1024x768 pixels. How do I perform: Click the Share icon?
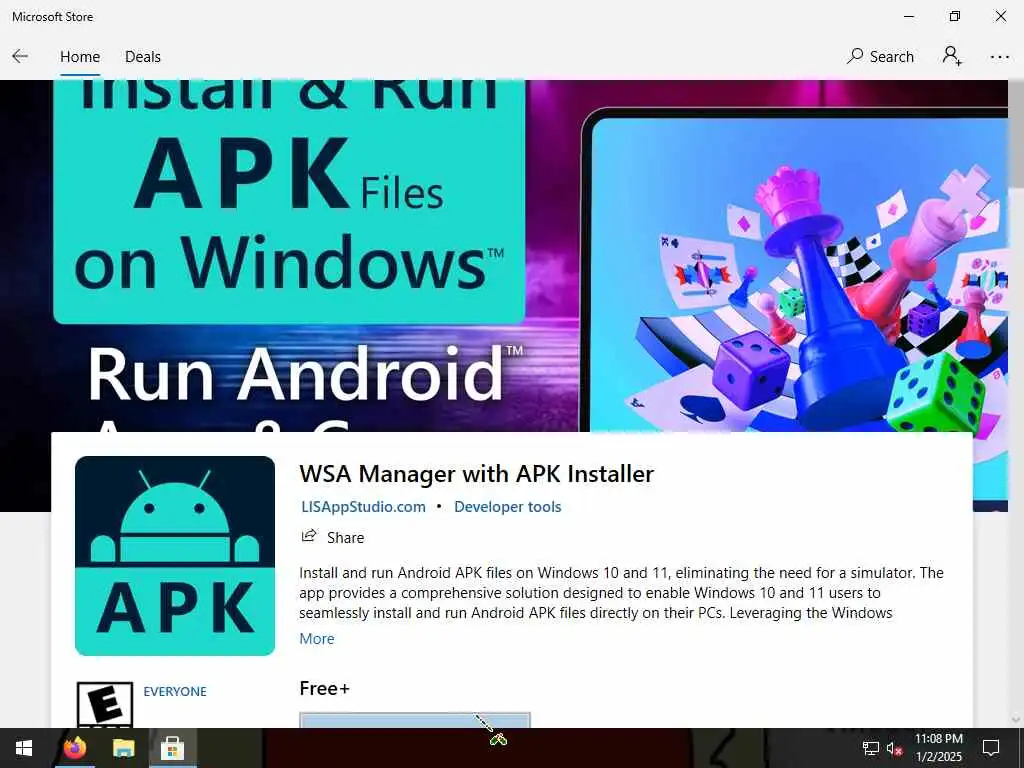[x=308, y=536]
